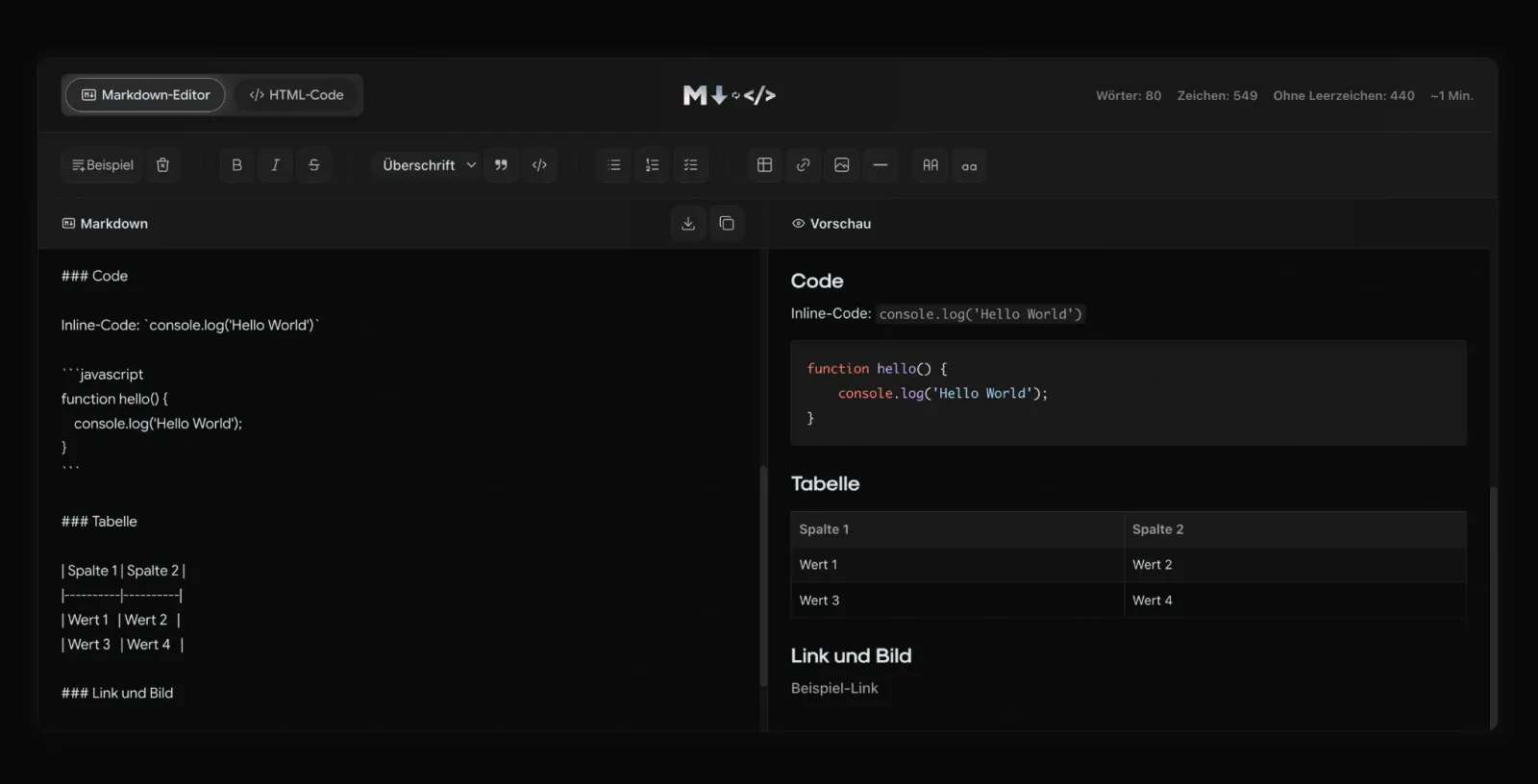Insert a table
This screenshot has width=1538, height=784.
[x=765, y=165]
